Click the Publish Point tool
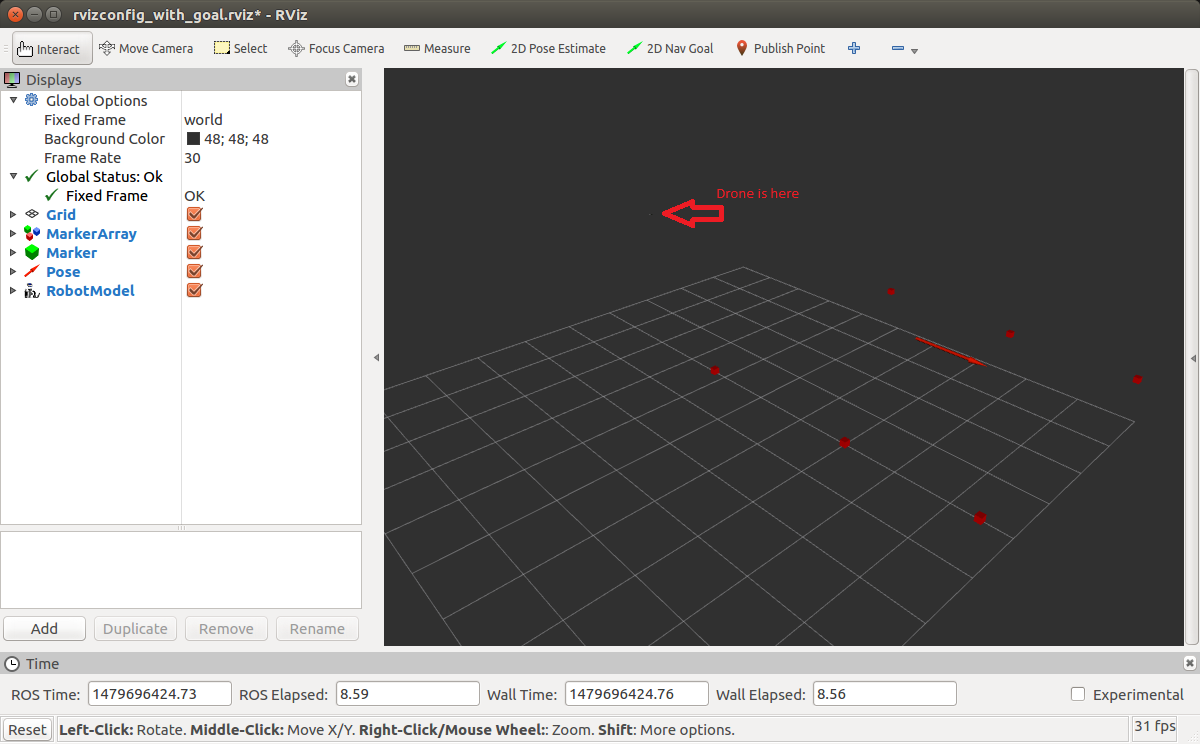Screen dimensions: 1200x744 [x=780, y=48]
